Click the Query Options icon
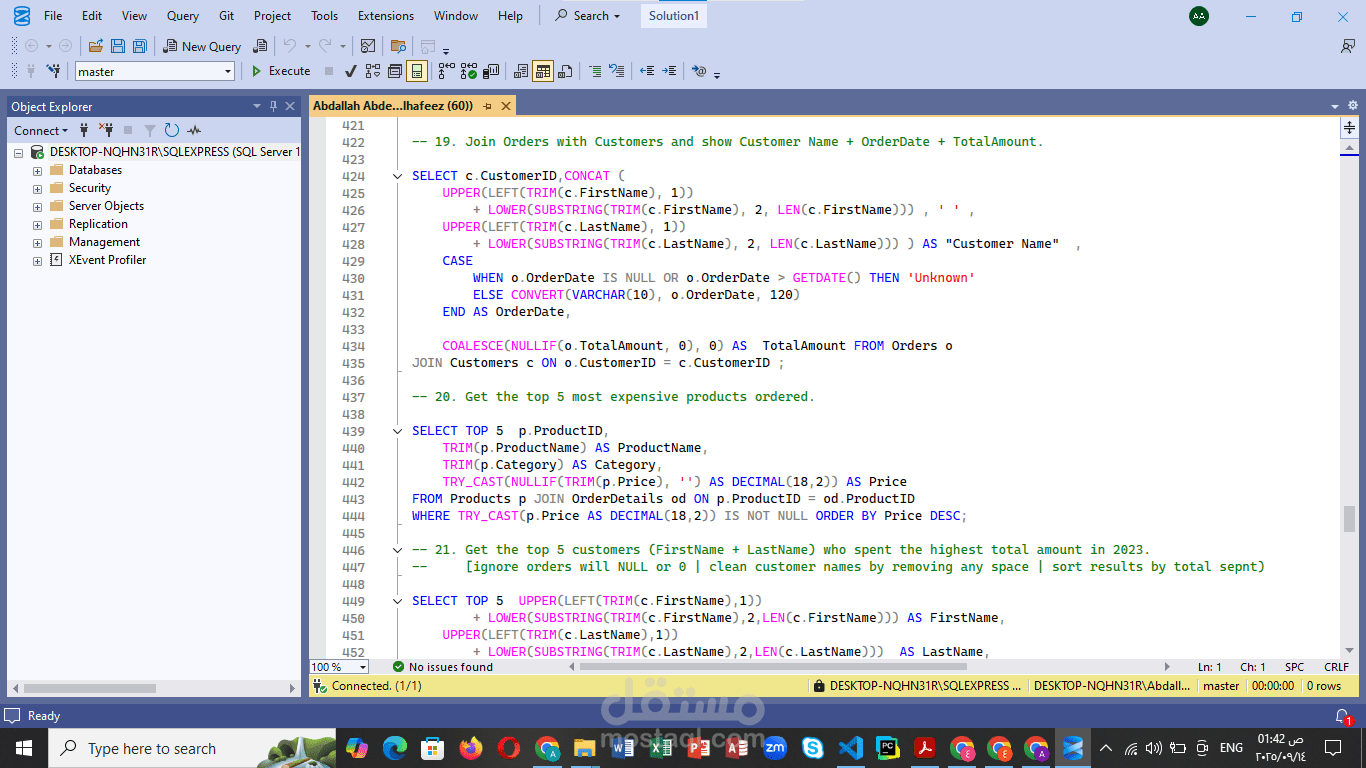The image size is (1366, 768). 395,71
